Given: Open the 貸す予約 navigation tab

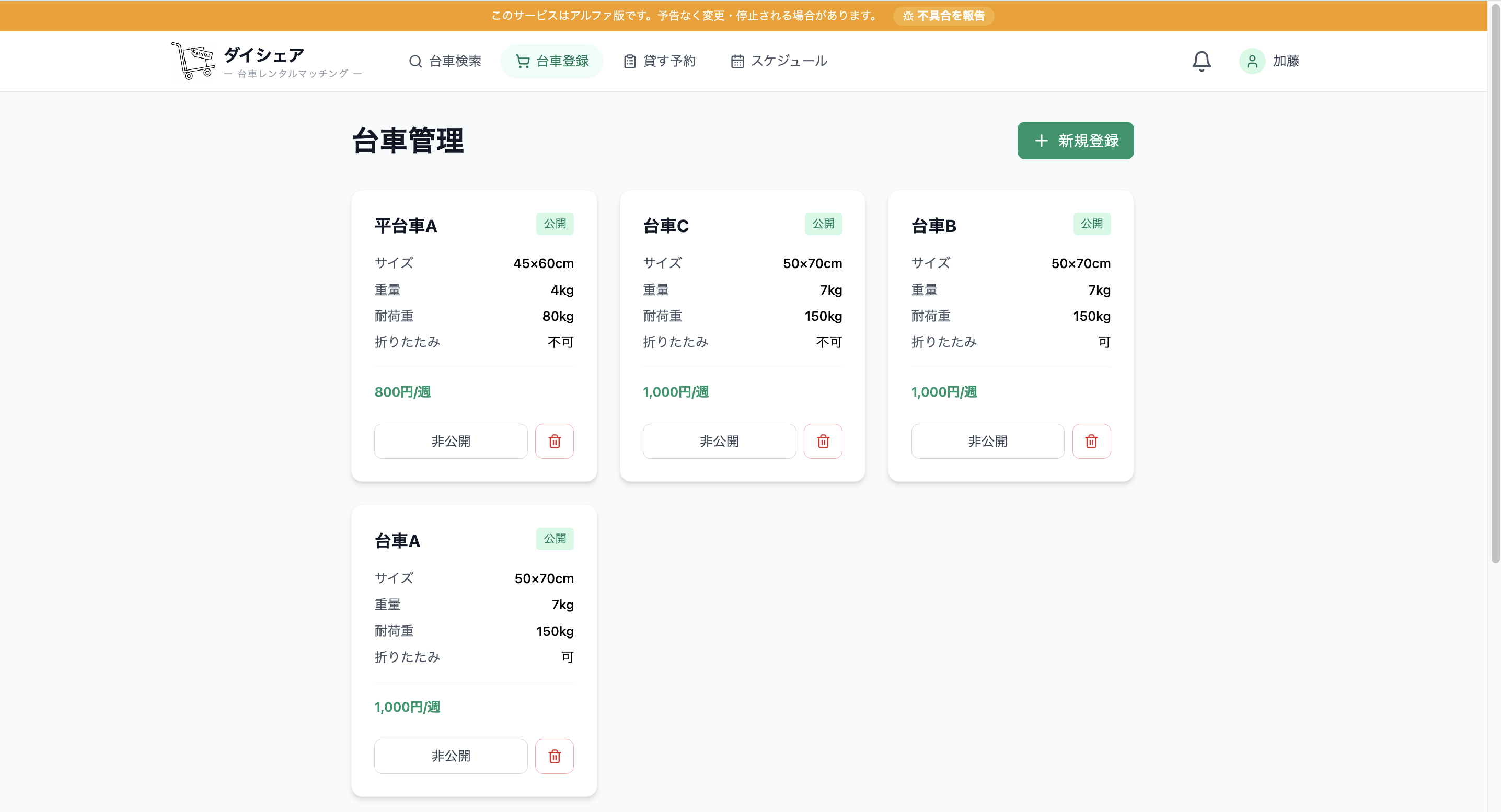Looking at the screenshot, I should (x=660, y=61).
